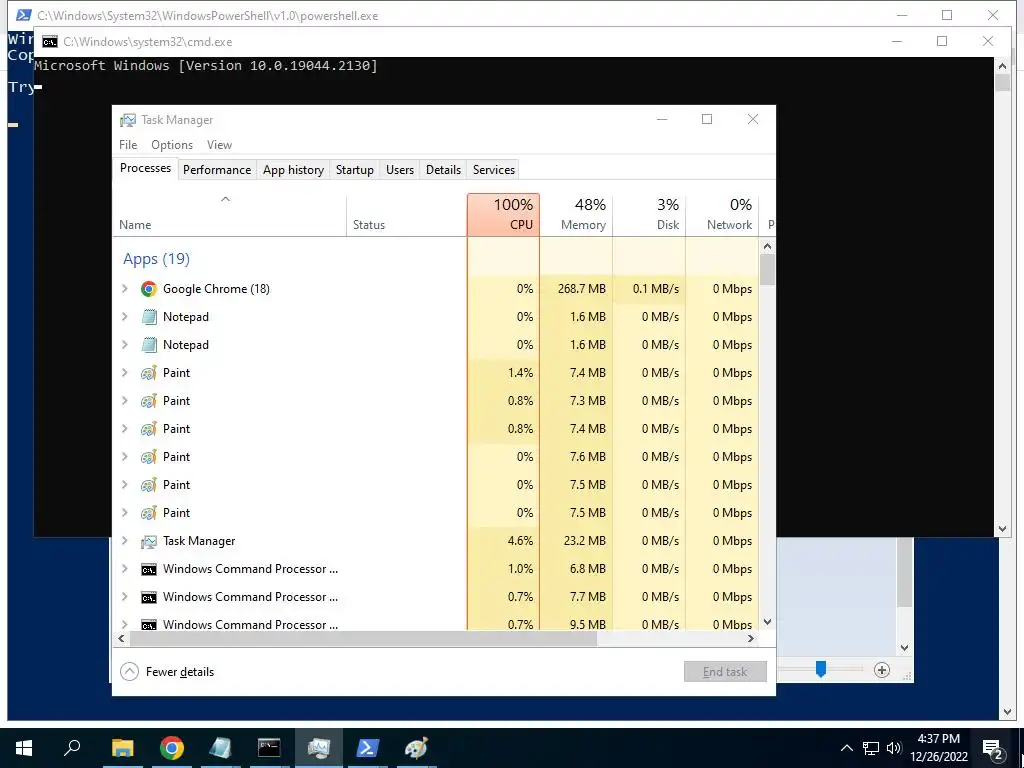The height and width of the screenshot is (768, 1024).
Task: Switch to Paint taskbar icon
Action: point(416,748)
